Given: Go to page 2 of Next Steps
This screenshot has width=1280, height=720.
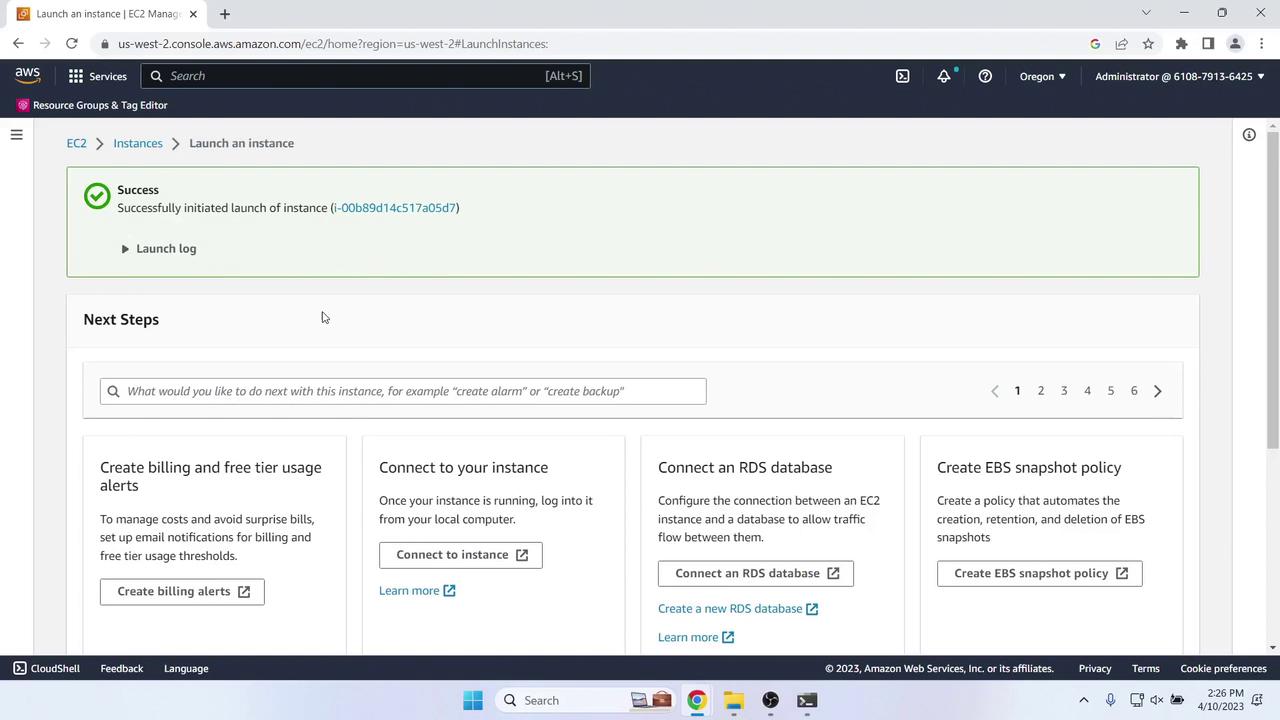Looking at the screenshot, I should pos(1040,391).
